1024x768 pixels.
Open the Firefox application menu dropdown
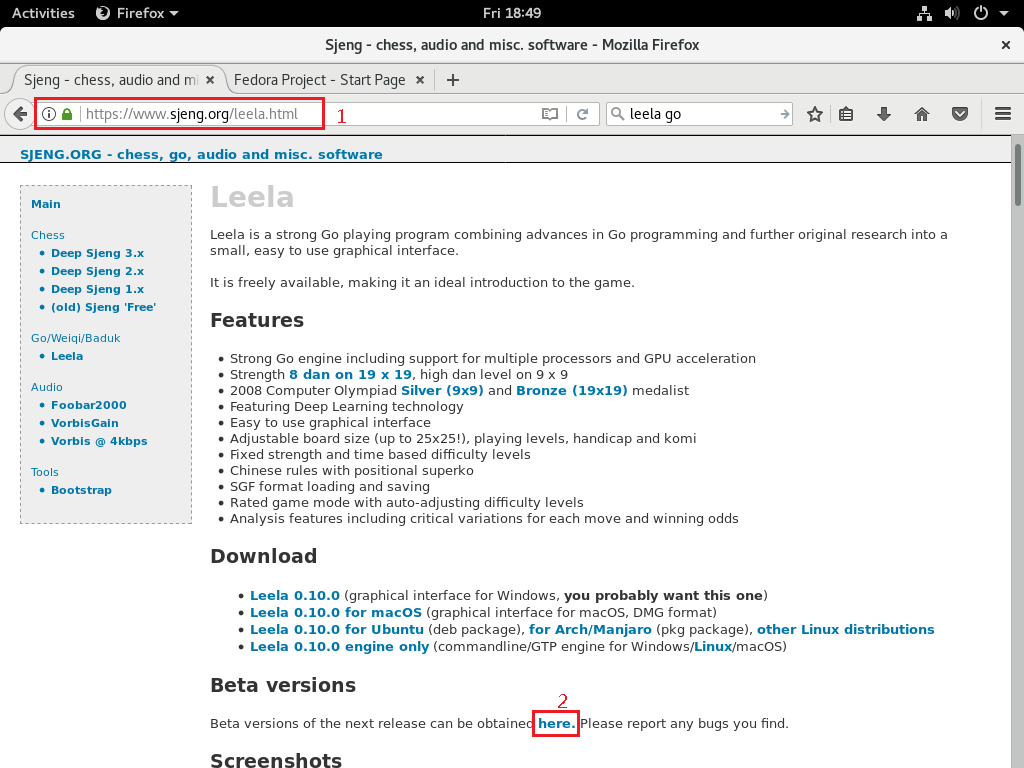(137, 13)
